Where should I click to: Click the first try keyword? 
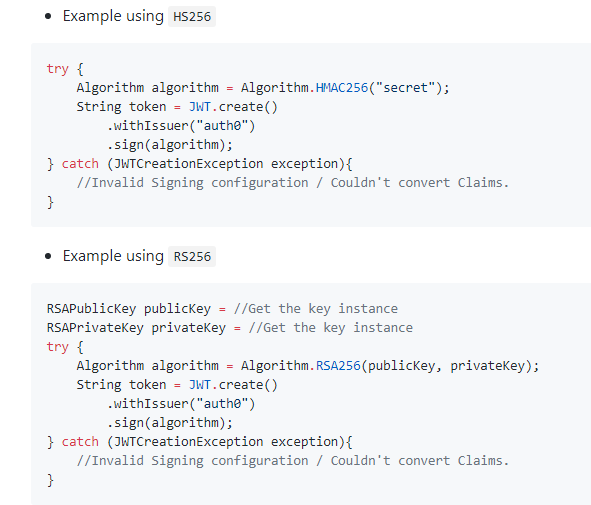point(58,69)
